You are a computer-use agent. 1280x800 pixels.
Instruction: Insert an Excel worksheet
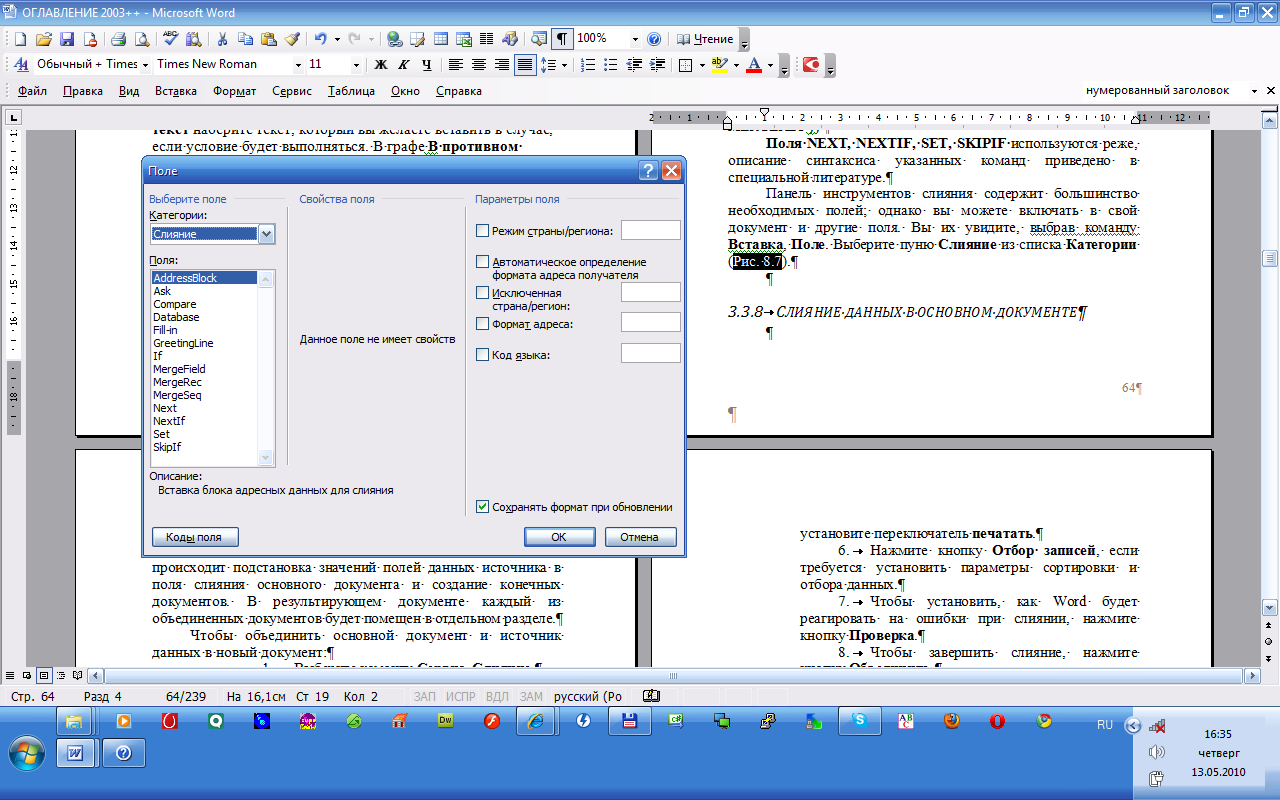[465, 39]
